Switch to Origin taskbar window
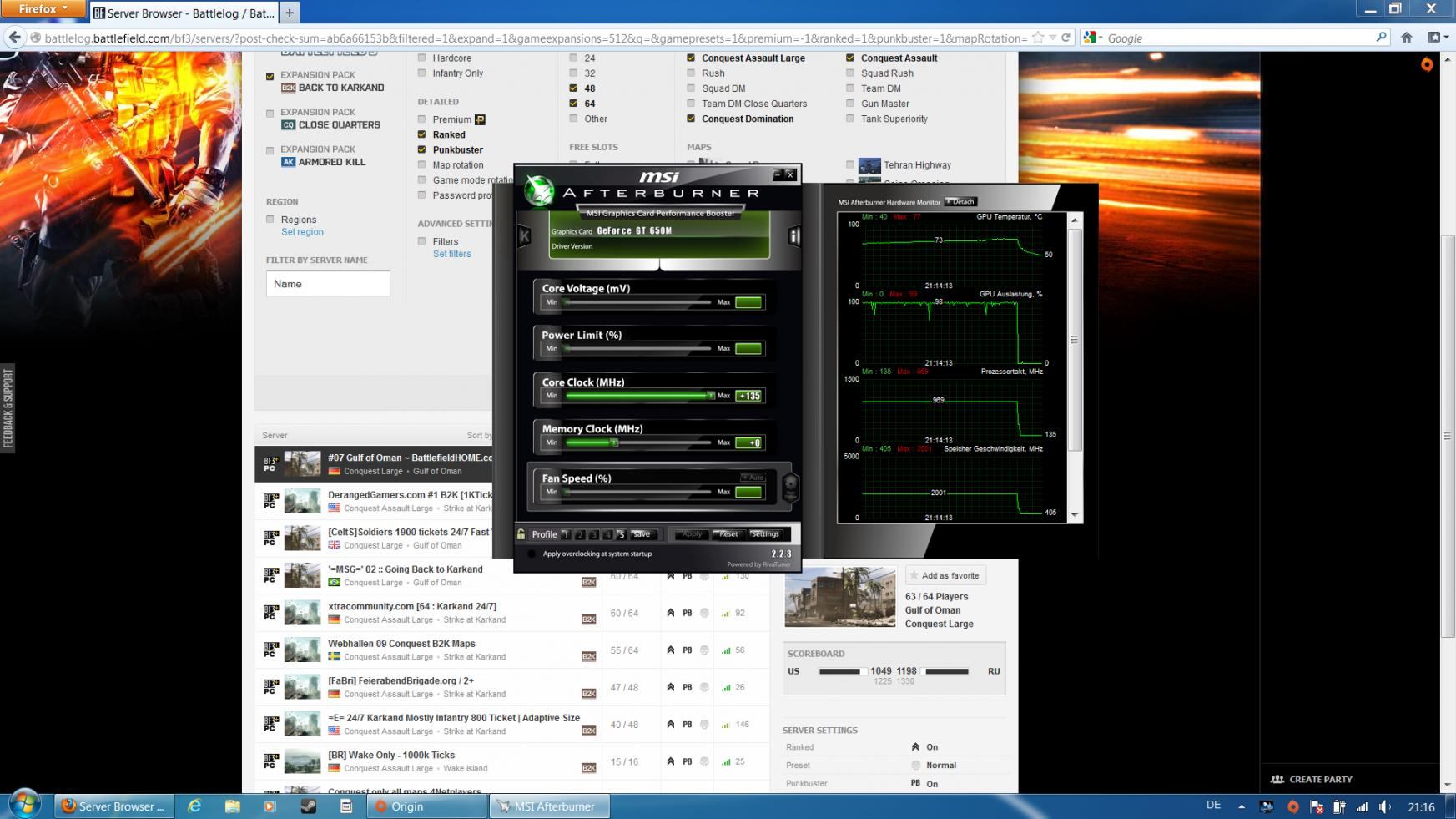This screenshot has width=1456, height=819. pos(427,806)
